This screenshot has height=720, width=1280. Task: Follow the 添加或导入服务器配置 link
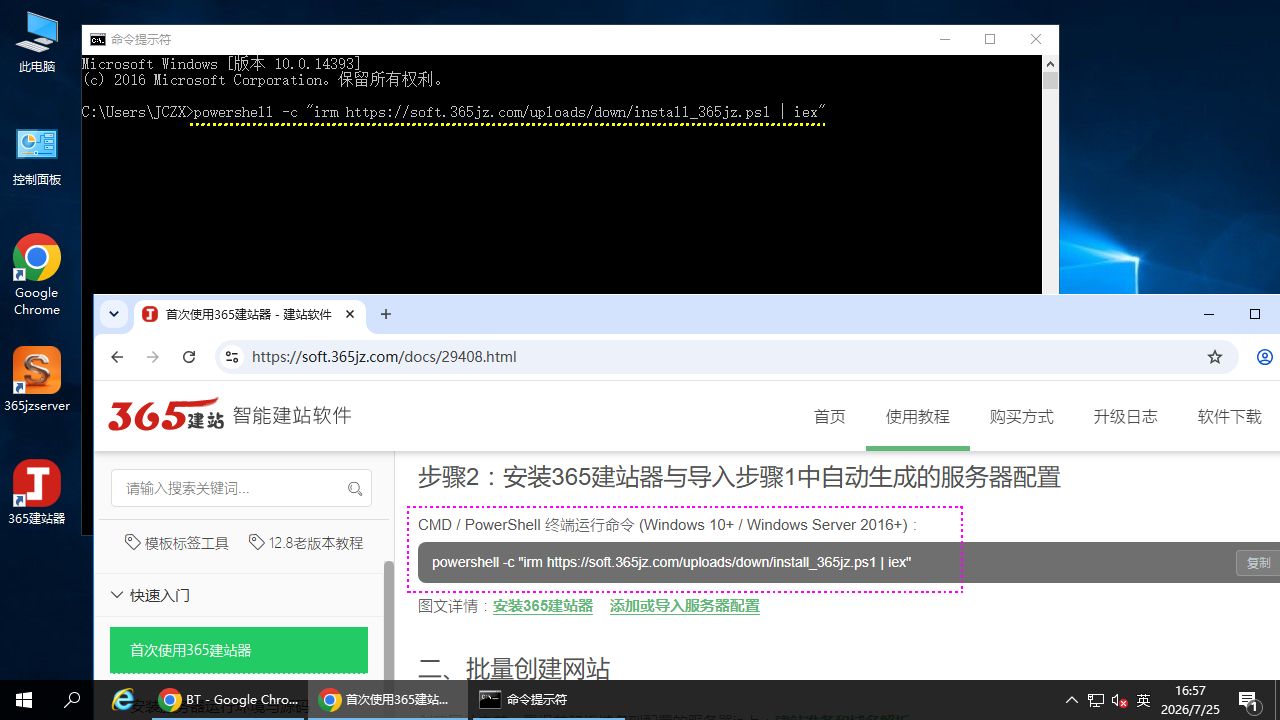(x=685, y=606)
